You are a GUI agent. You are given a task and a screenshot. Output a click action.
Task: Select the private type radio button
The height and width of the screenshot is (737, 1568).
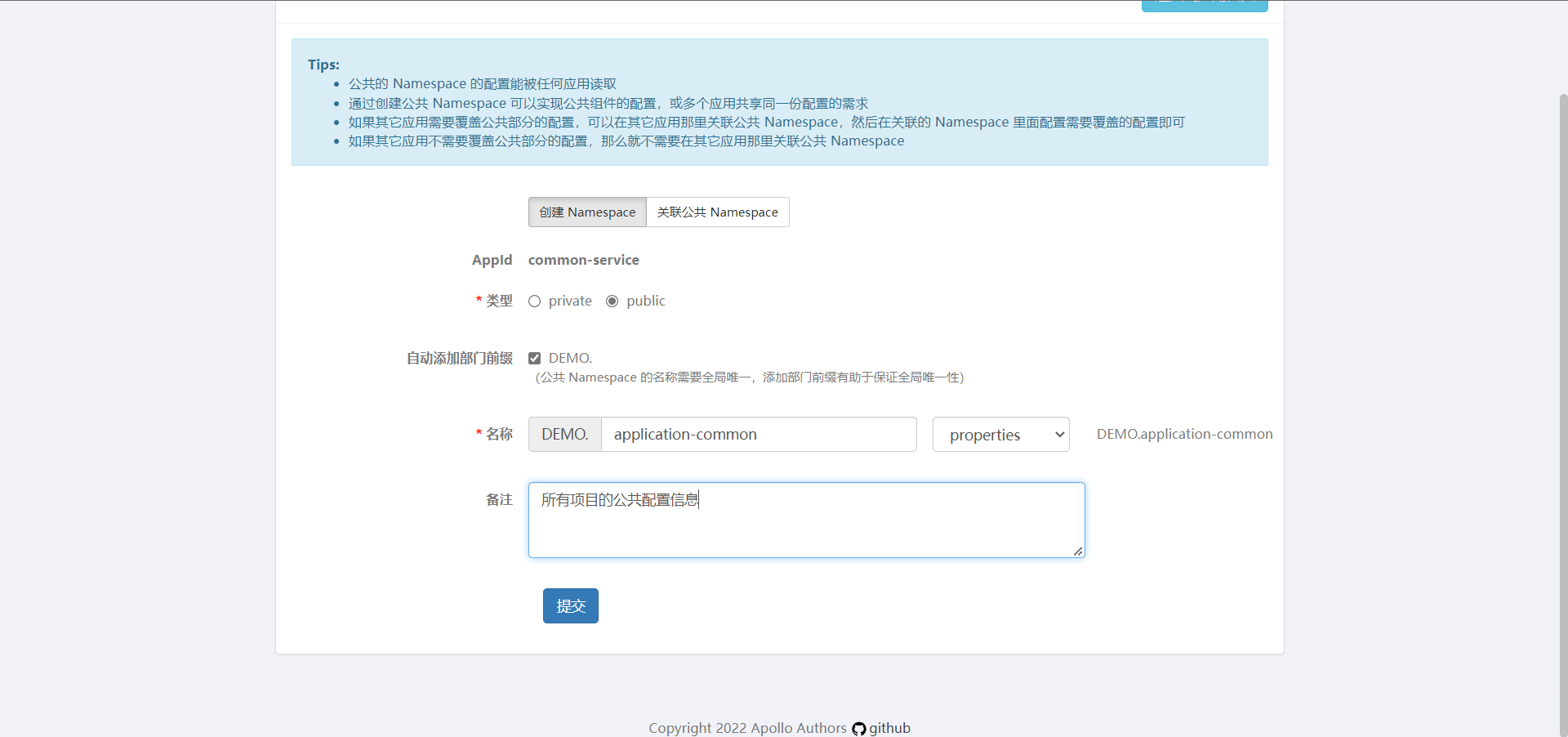click(535, 301)
